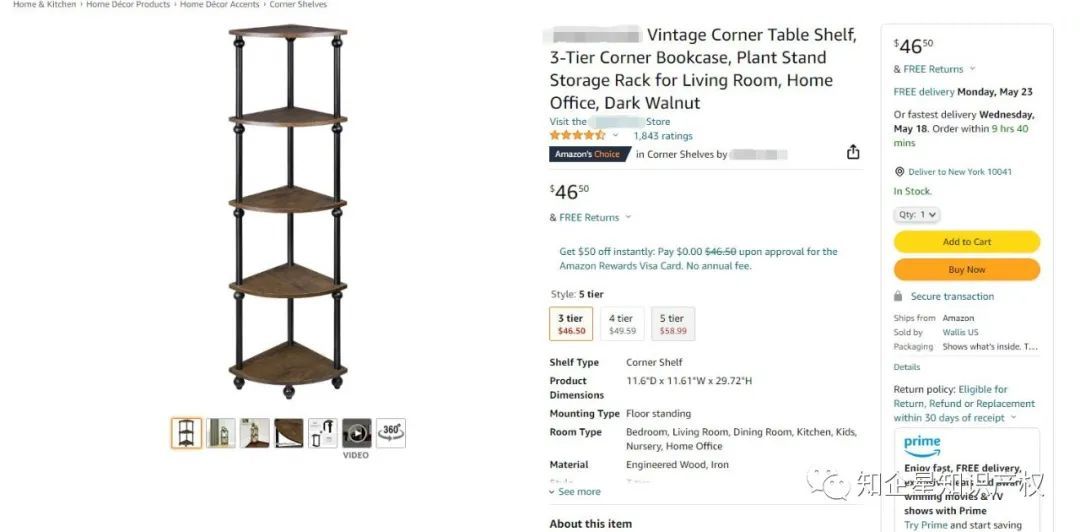Screen dimensions: 1080x532
Task: Go to Home Décor Products breadcrumb
Action: click(128, 5)
